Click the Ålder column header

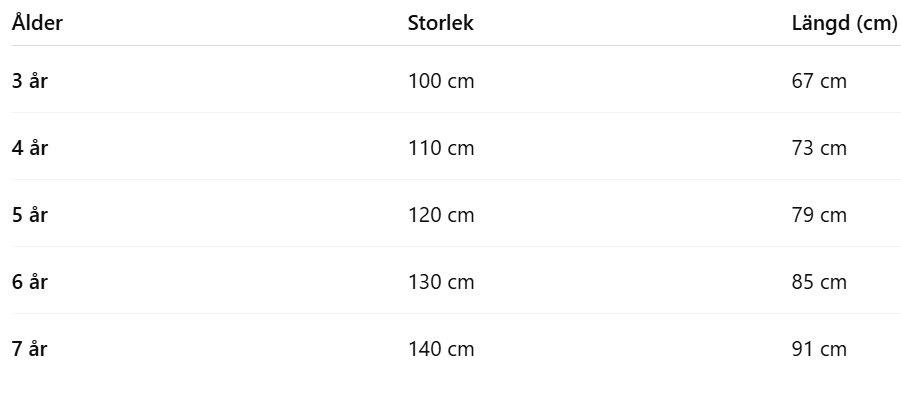37,24
